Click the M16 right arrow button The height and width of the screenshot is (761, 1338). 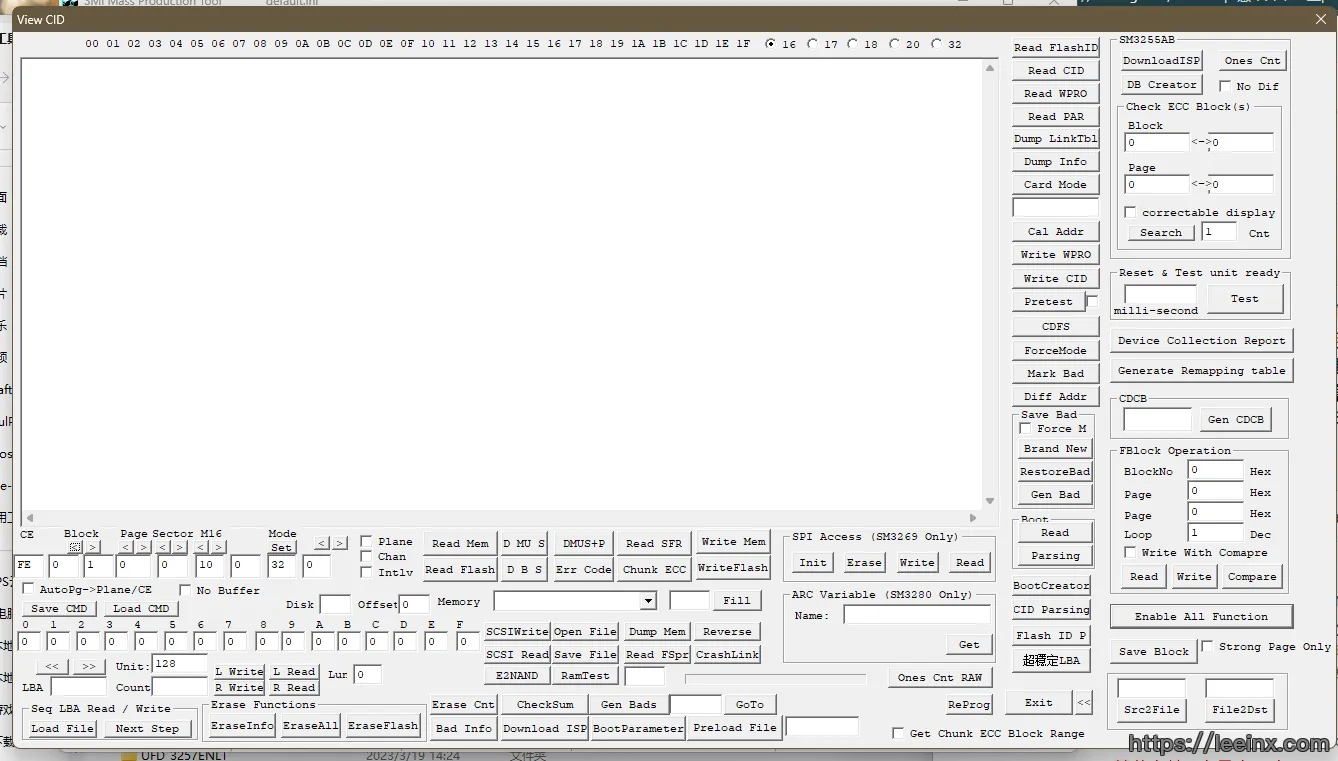[x=218, y=547]
